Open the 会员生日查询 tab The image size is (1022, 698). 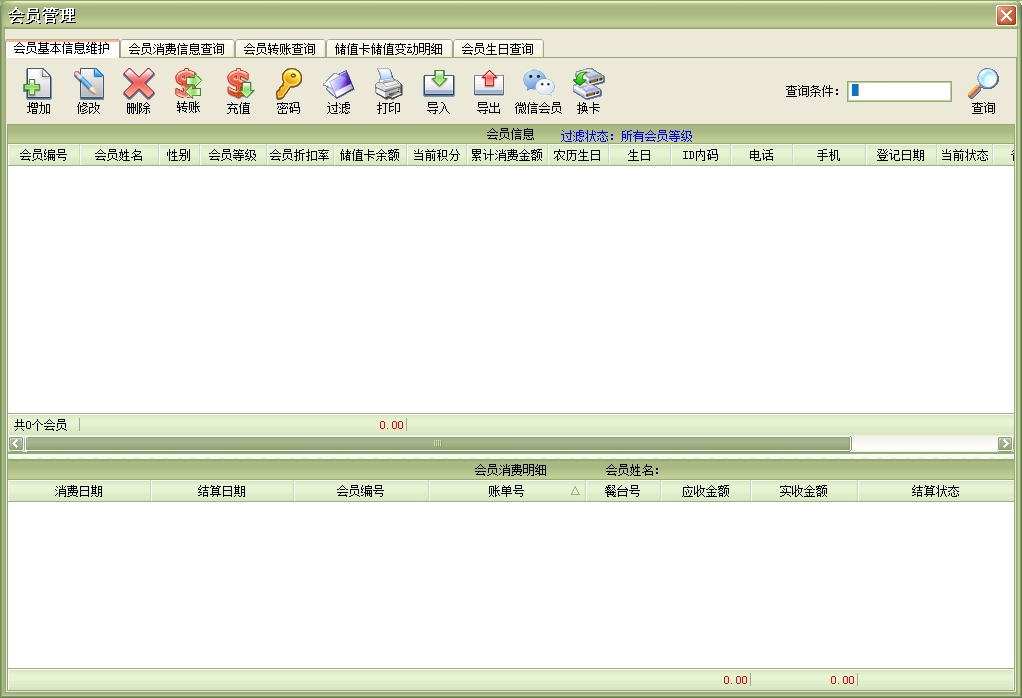coord(497,49)
